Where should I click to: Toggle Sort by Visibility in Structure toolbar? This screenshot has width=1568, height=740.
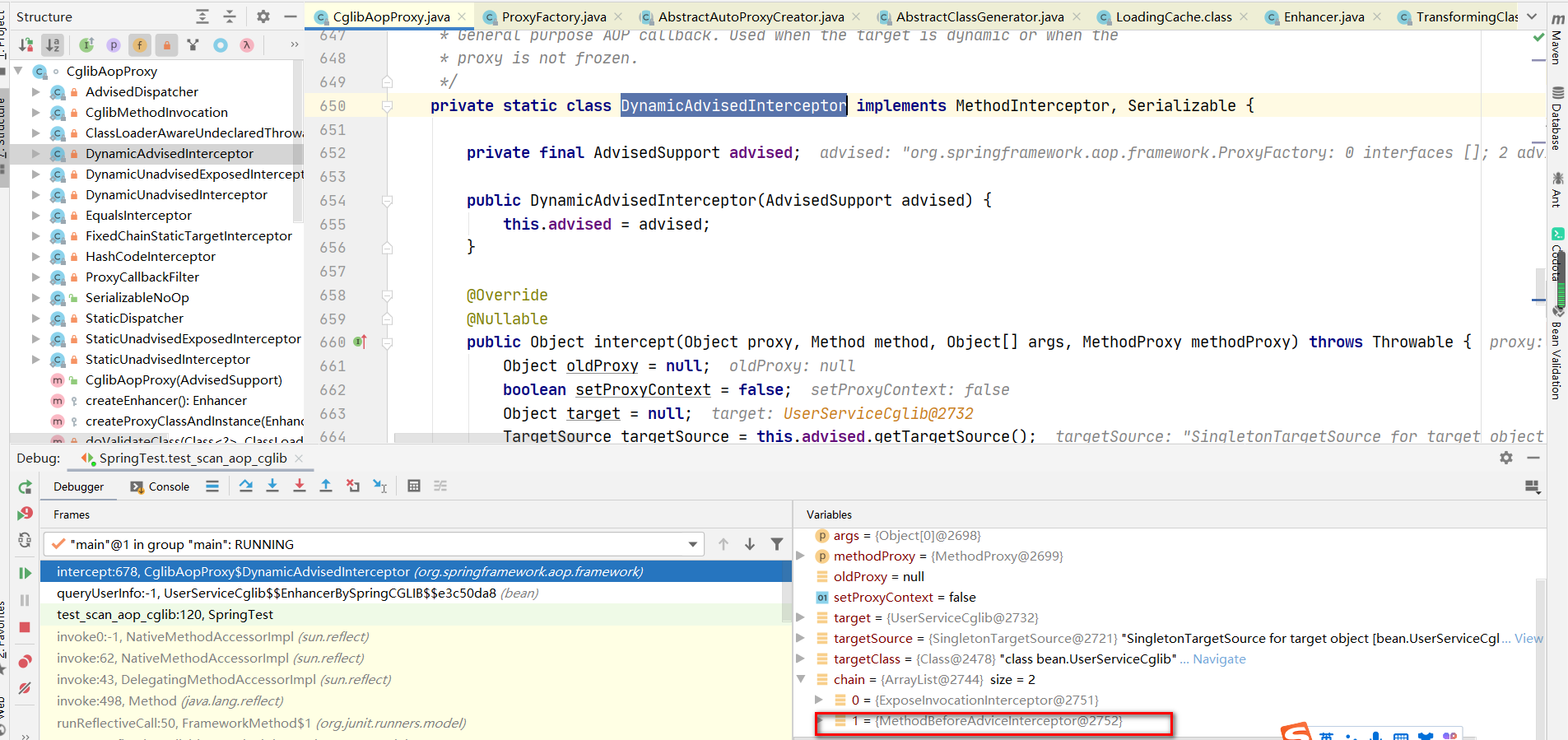[26, 45]
